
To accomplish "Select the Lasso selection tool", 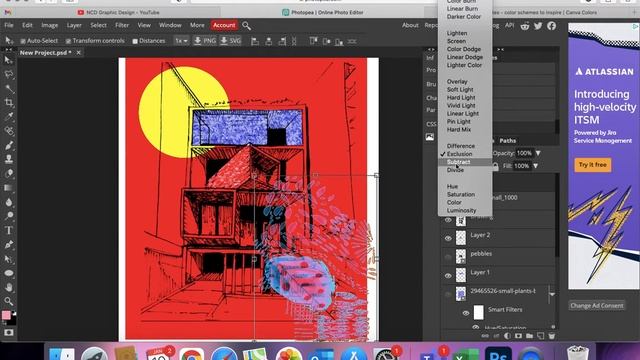I will tap(9, 74).
